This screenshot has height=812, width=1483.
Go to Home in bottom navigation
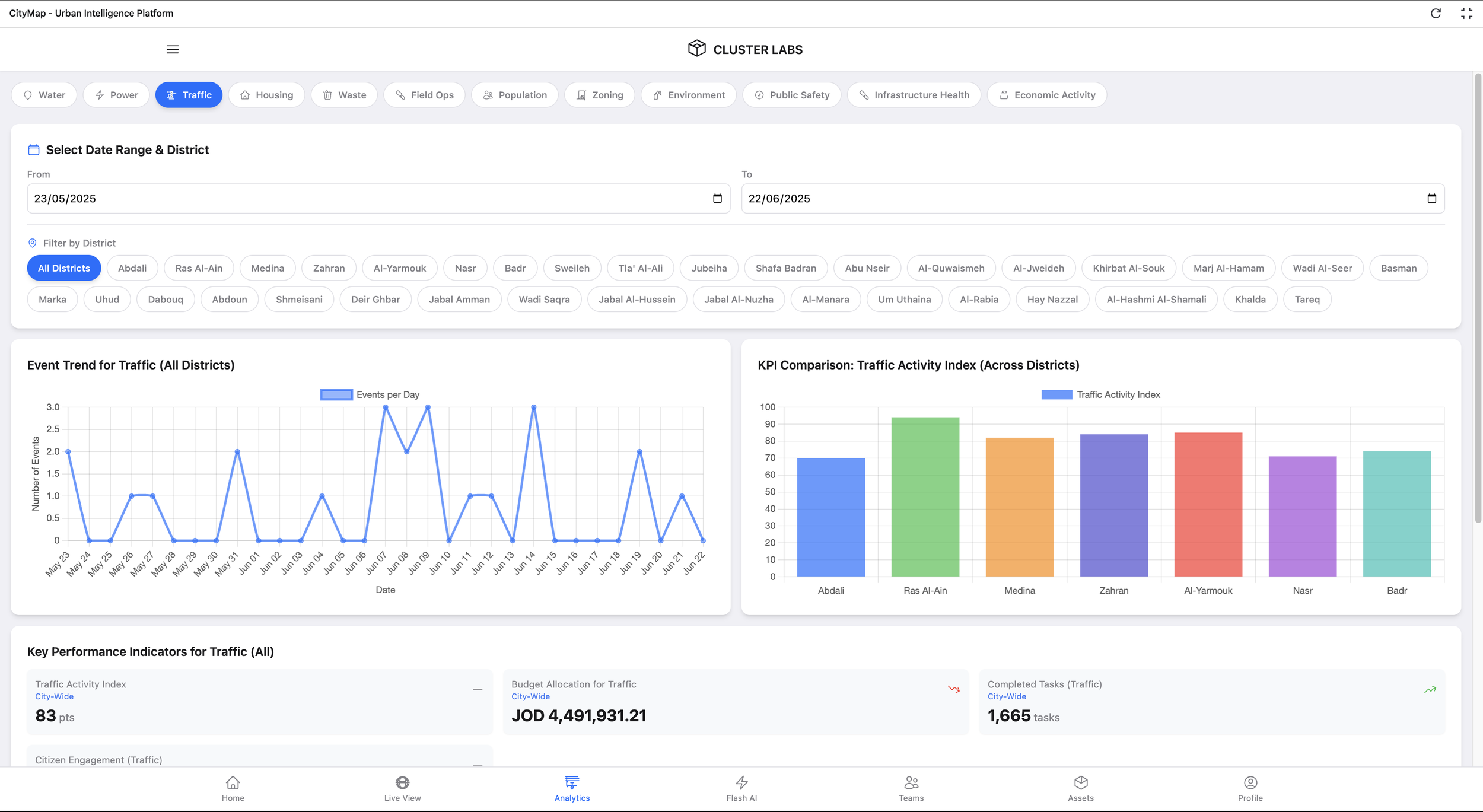(x=233, y=789)
